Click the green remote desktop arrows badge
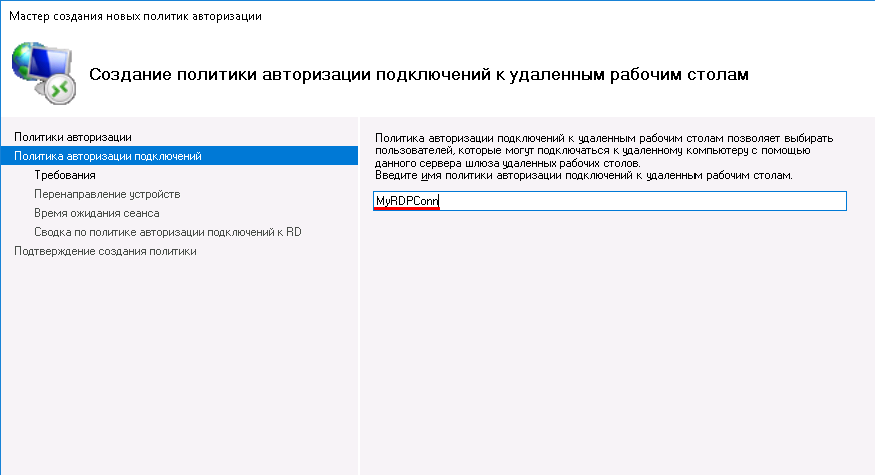The image size is (875, 475). [61, 89]
